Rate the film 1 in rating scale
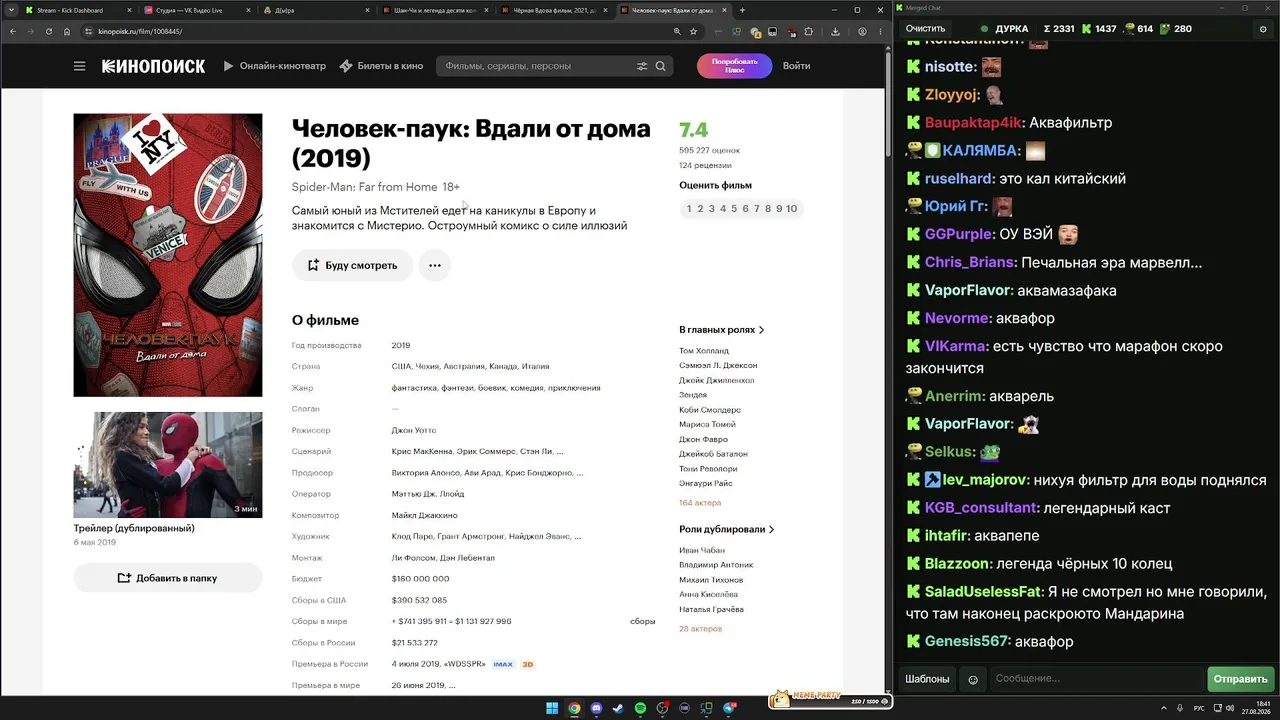The height and width of the screenshot is (720, 1280). click(689, 209)
